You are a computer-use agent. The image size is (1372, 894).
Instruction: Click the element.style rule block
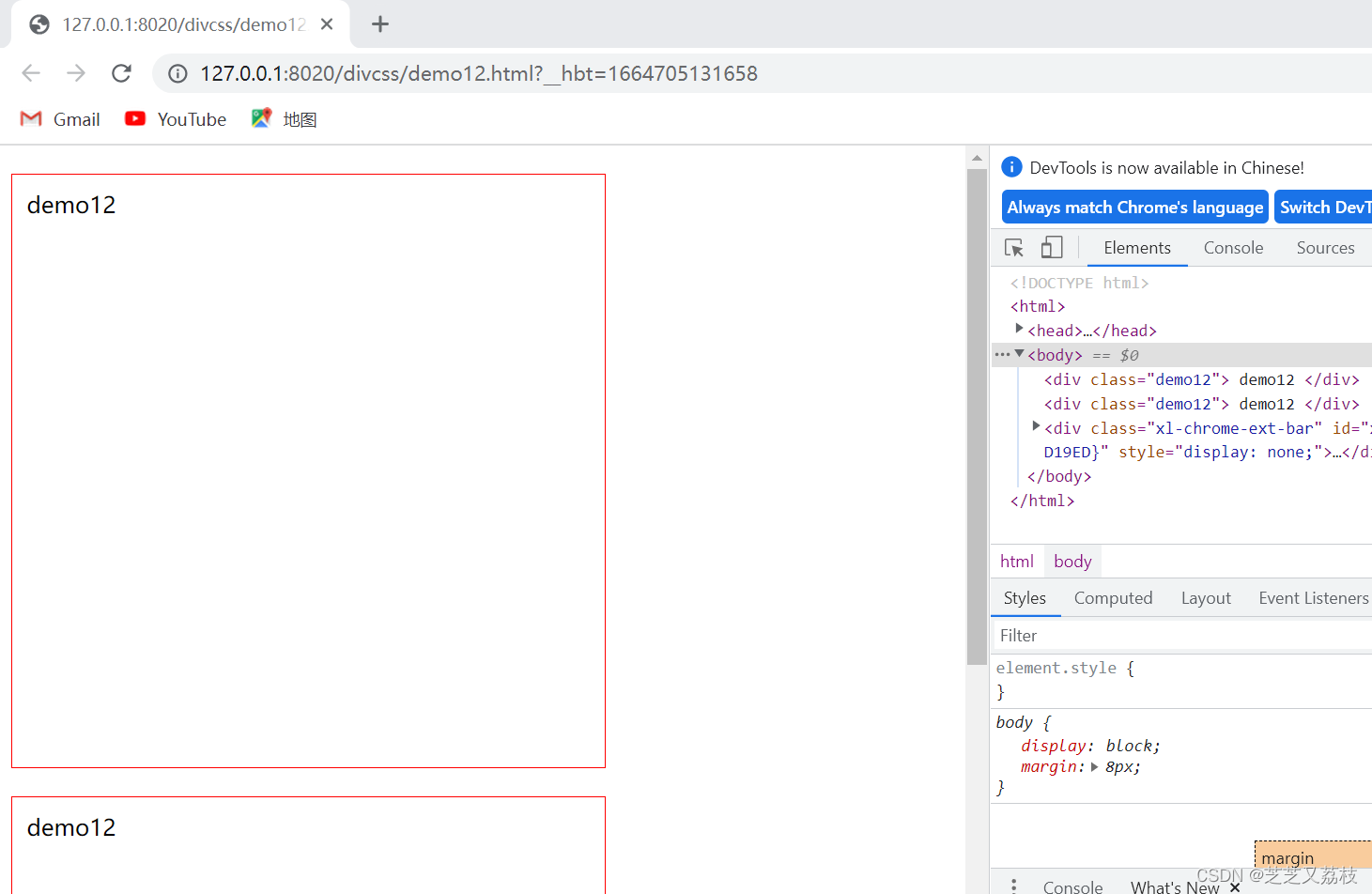pyautogui.click(x=1183, y=680)
